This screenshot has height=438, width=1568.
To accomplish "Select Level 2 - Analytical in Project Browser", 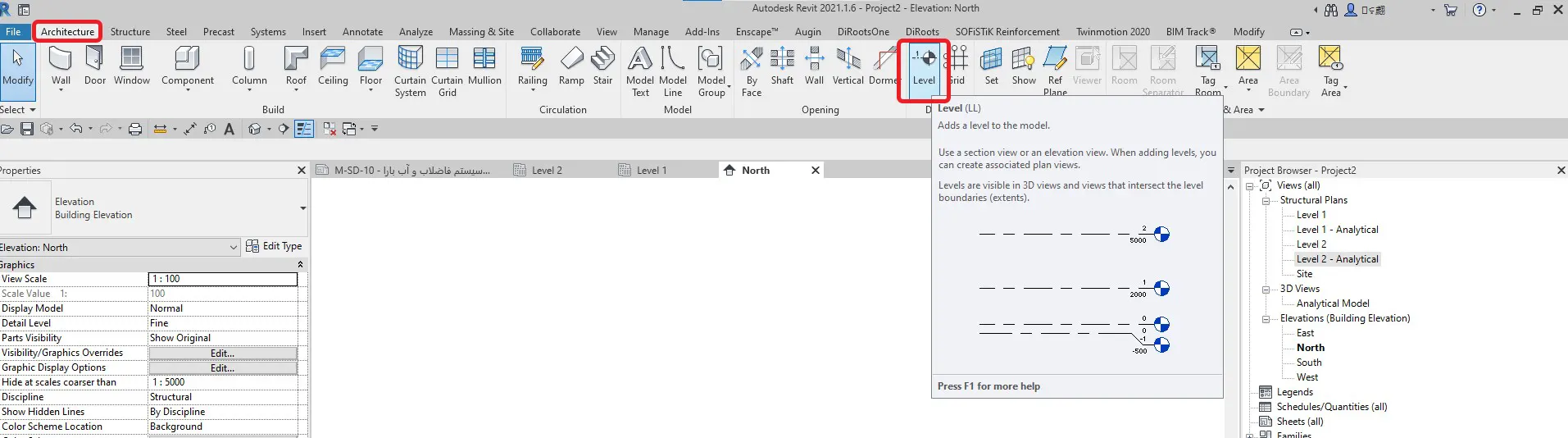I will point(1338,259).
